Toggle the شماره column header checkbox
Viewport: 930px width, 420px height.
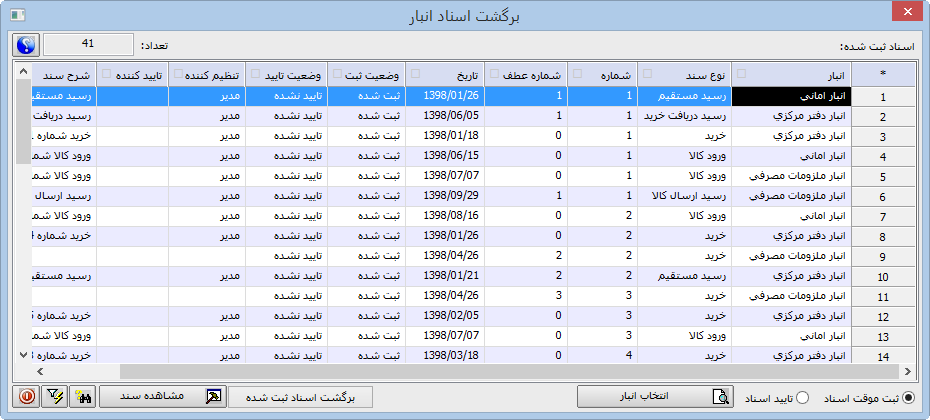[577, 74]
